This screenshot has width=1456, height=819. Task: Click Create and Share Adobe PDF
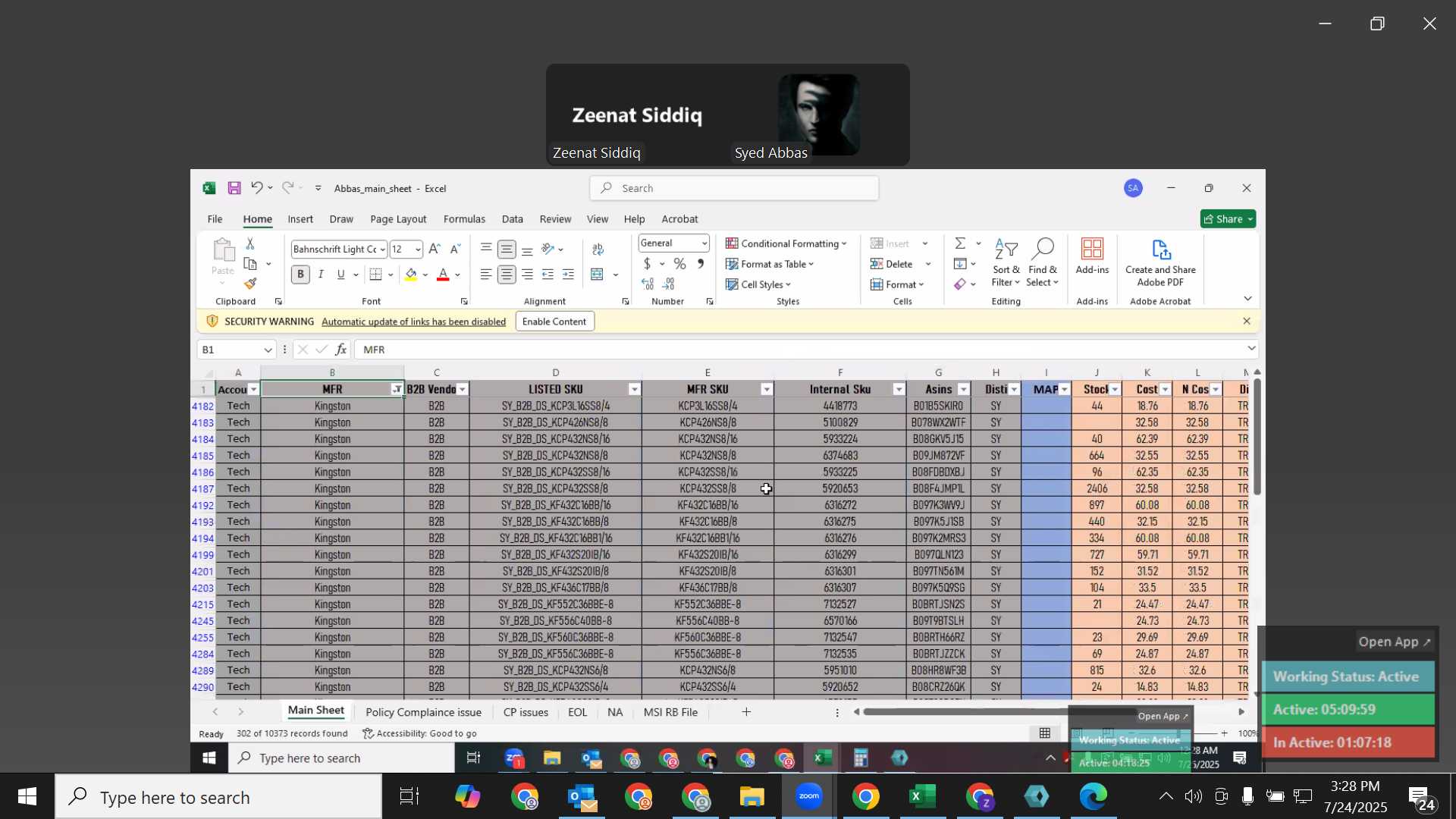pos(1160,262)
